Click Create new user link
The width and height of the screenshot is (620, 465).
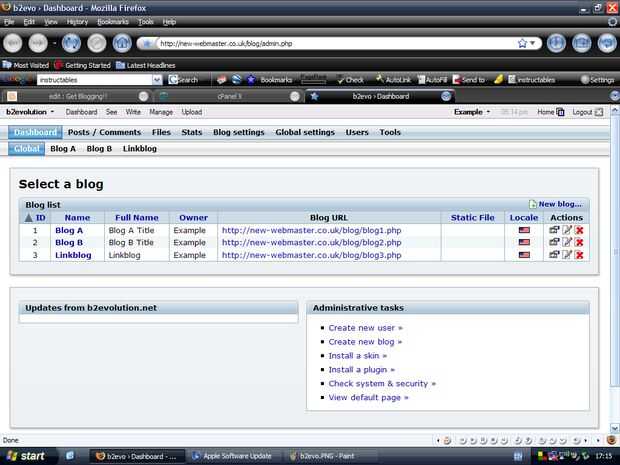[365, 328]
